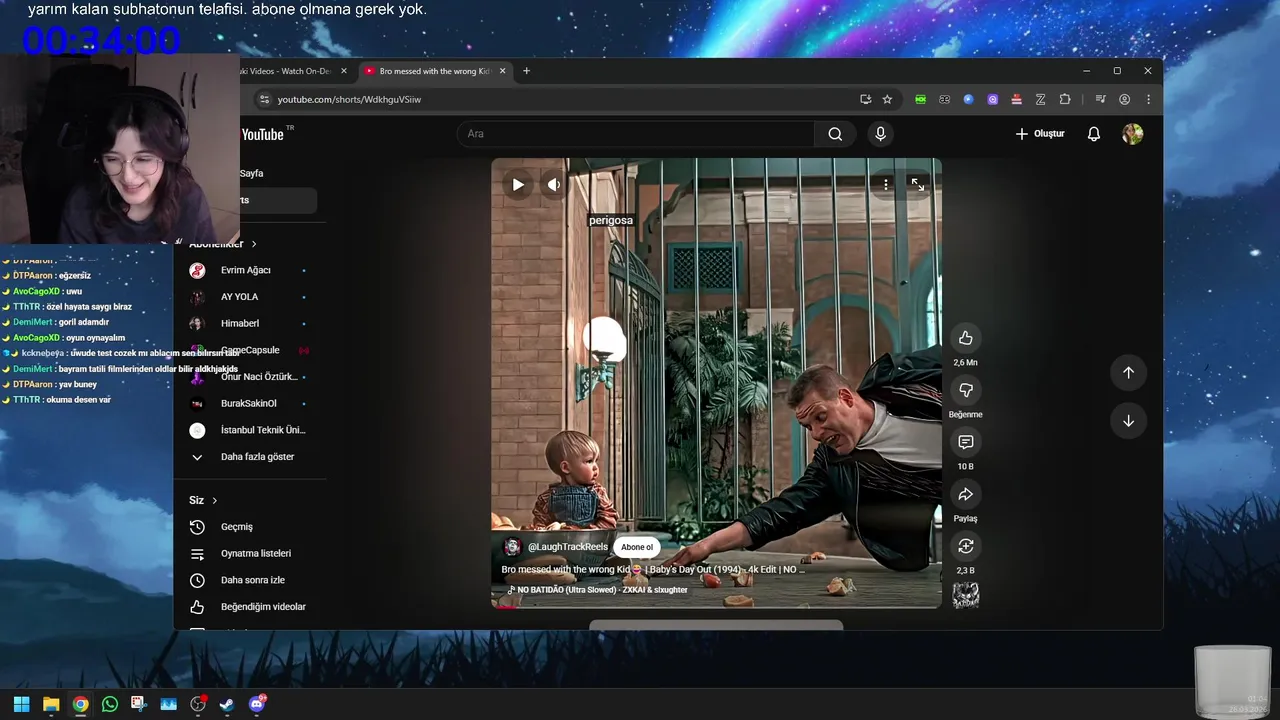Go to the previous Short (up arrow)
1280x720 pixels.
tap(1128, 372)
